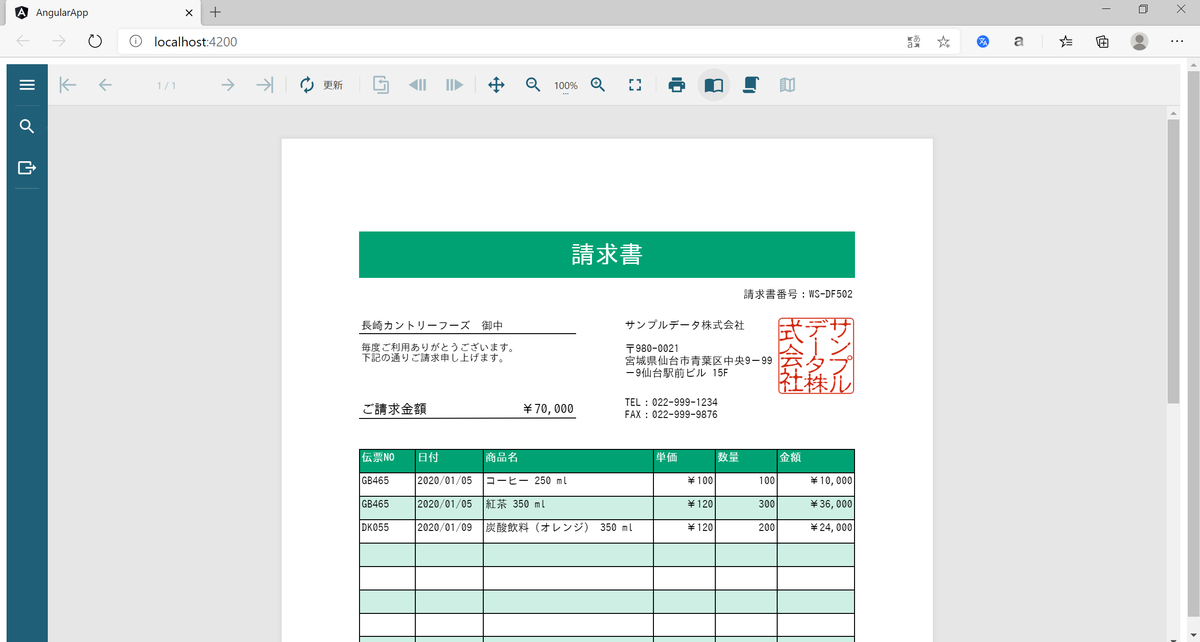1200x642 pixels.
Task: Open the user profile avatar
Action: 1139,41
